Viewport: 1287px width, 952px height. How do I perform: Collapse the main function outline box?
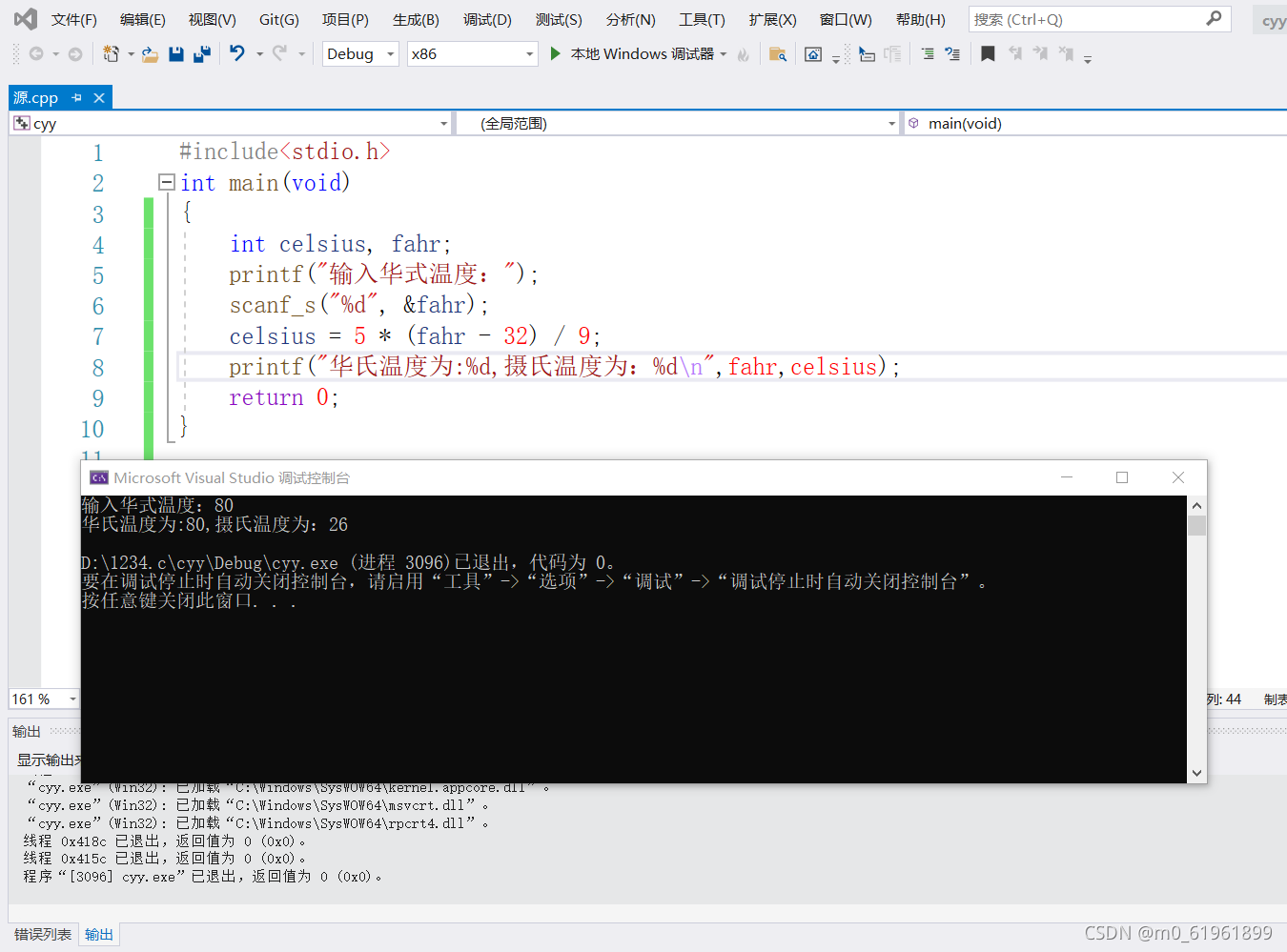coord(167,182)
